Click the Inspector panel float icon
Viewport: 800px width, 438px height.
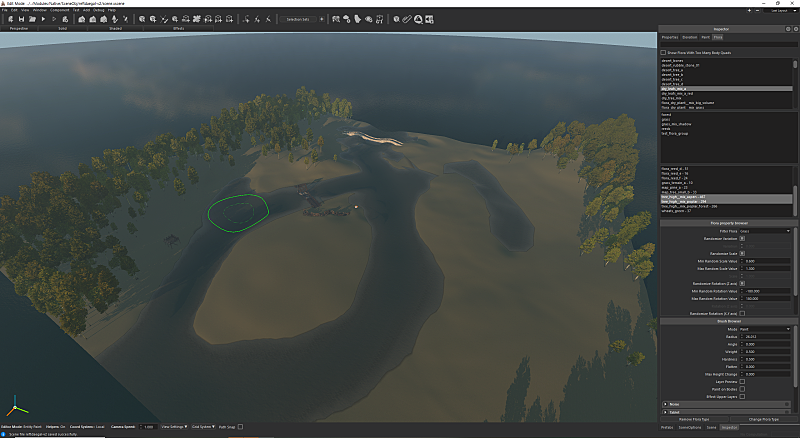pos(788,29)
